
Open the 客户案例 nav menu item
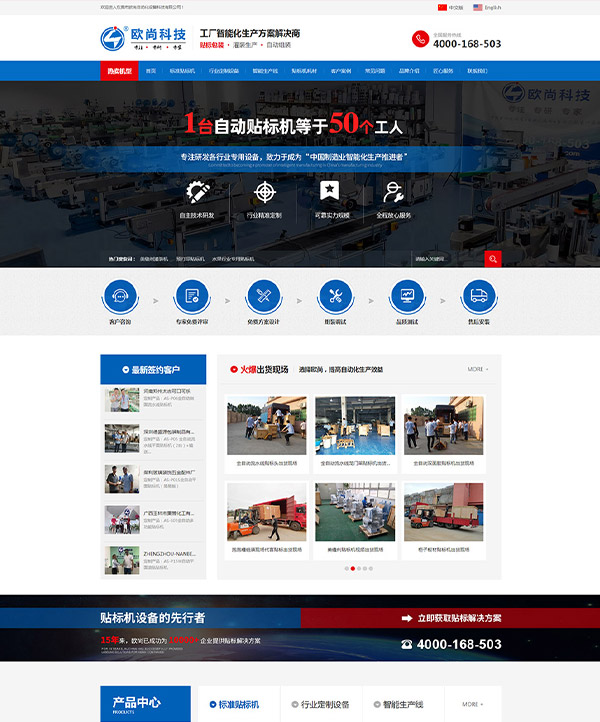(x=341, y=71)
